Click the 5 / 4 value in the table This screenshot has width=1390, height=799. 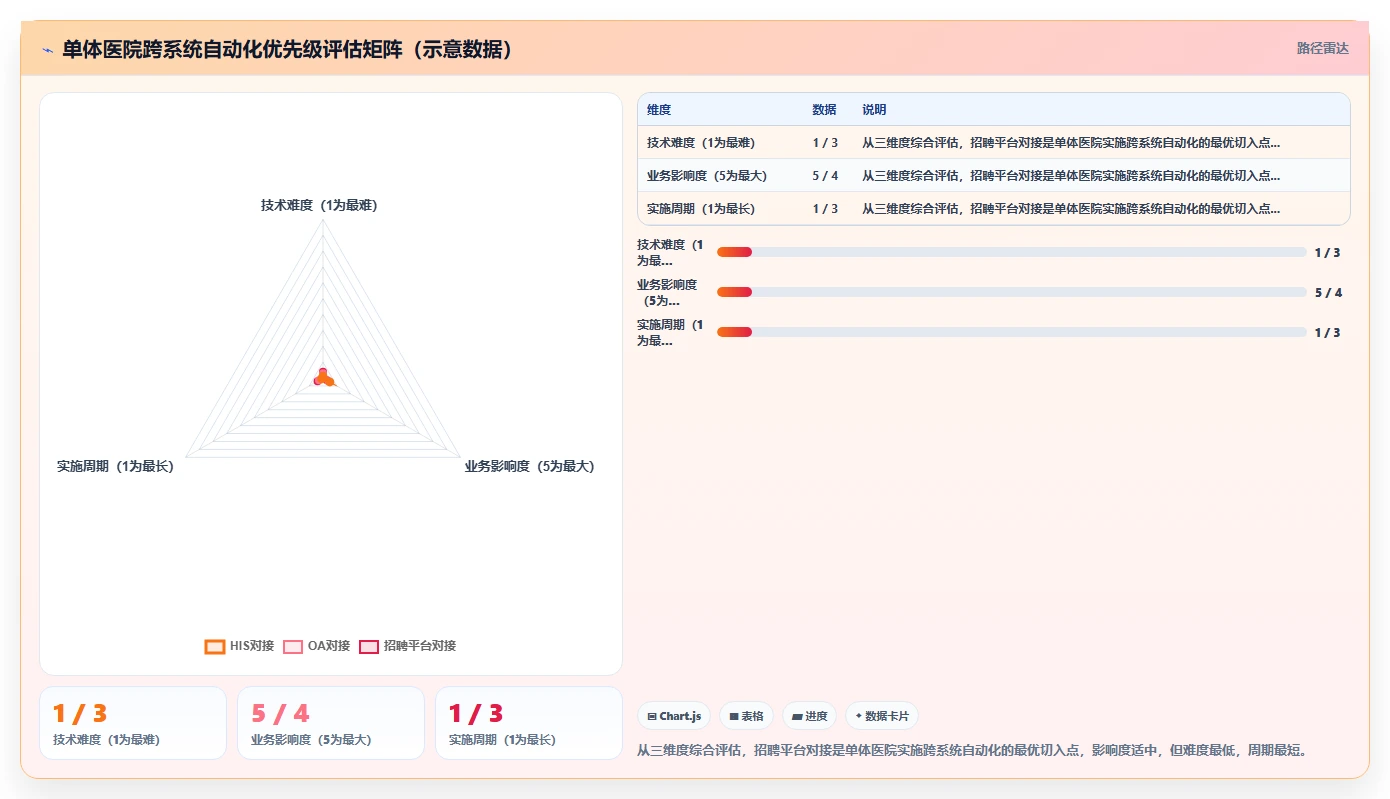click(x=825, y=176)
